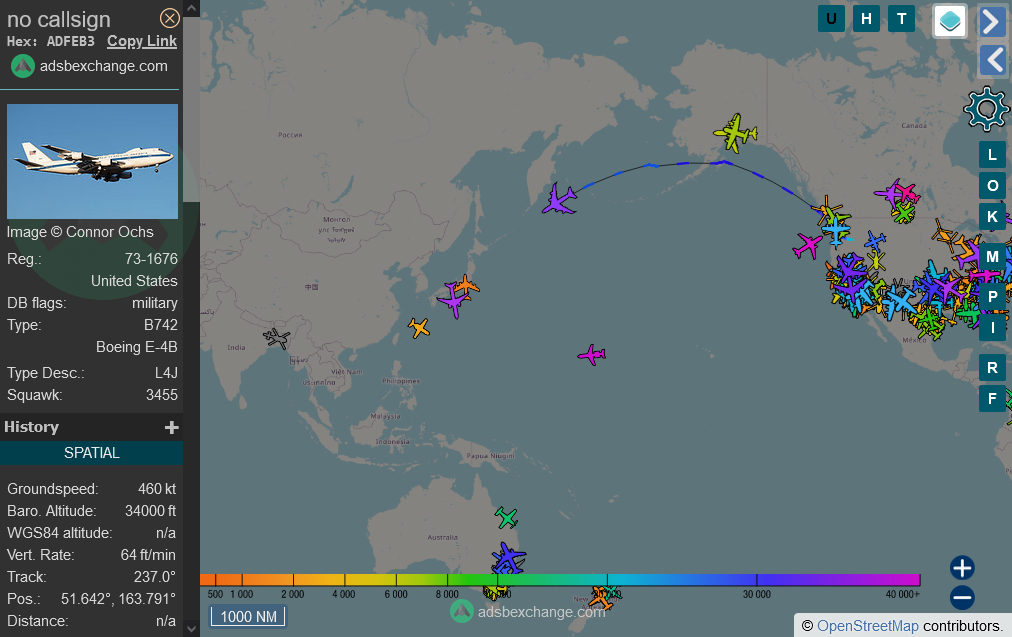The image size is (1012, 637).
Task: Toggle the O button on map
Action: tap(993, 186)
